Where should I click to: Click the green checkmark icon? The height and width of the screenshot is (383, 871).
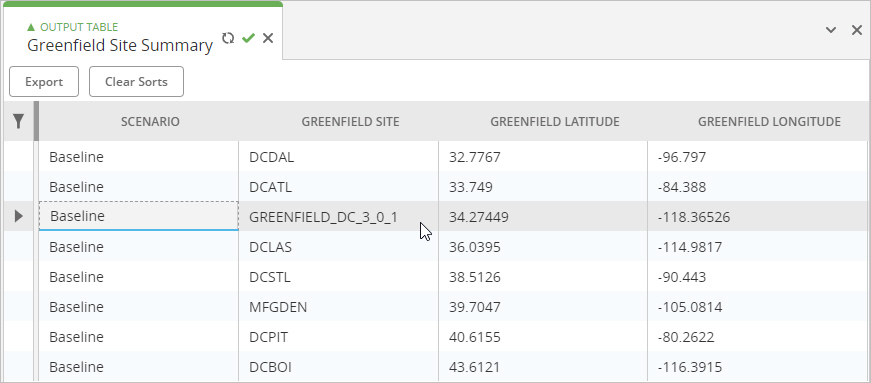coord(248,38)
